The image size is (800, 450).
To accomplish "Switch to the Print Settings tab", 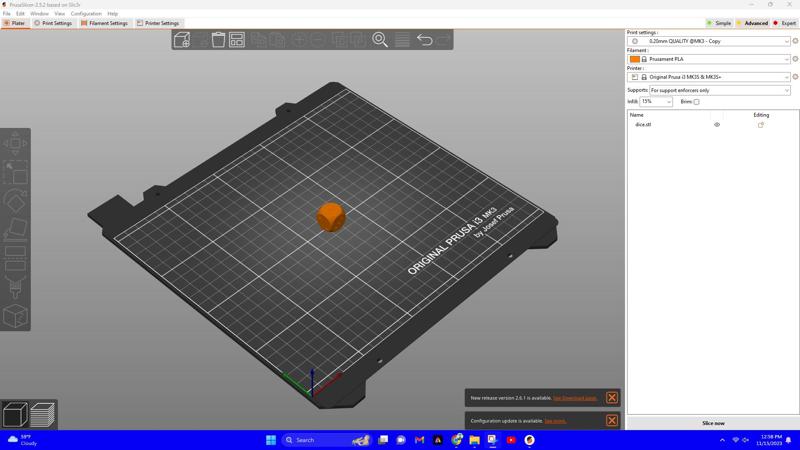I will click(53, 23).
